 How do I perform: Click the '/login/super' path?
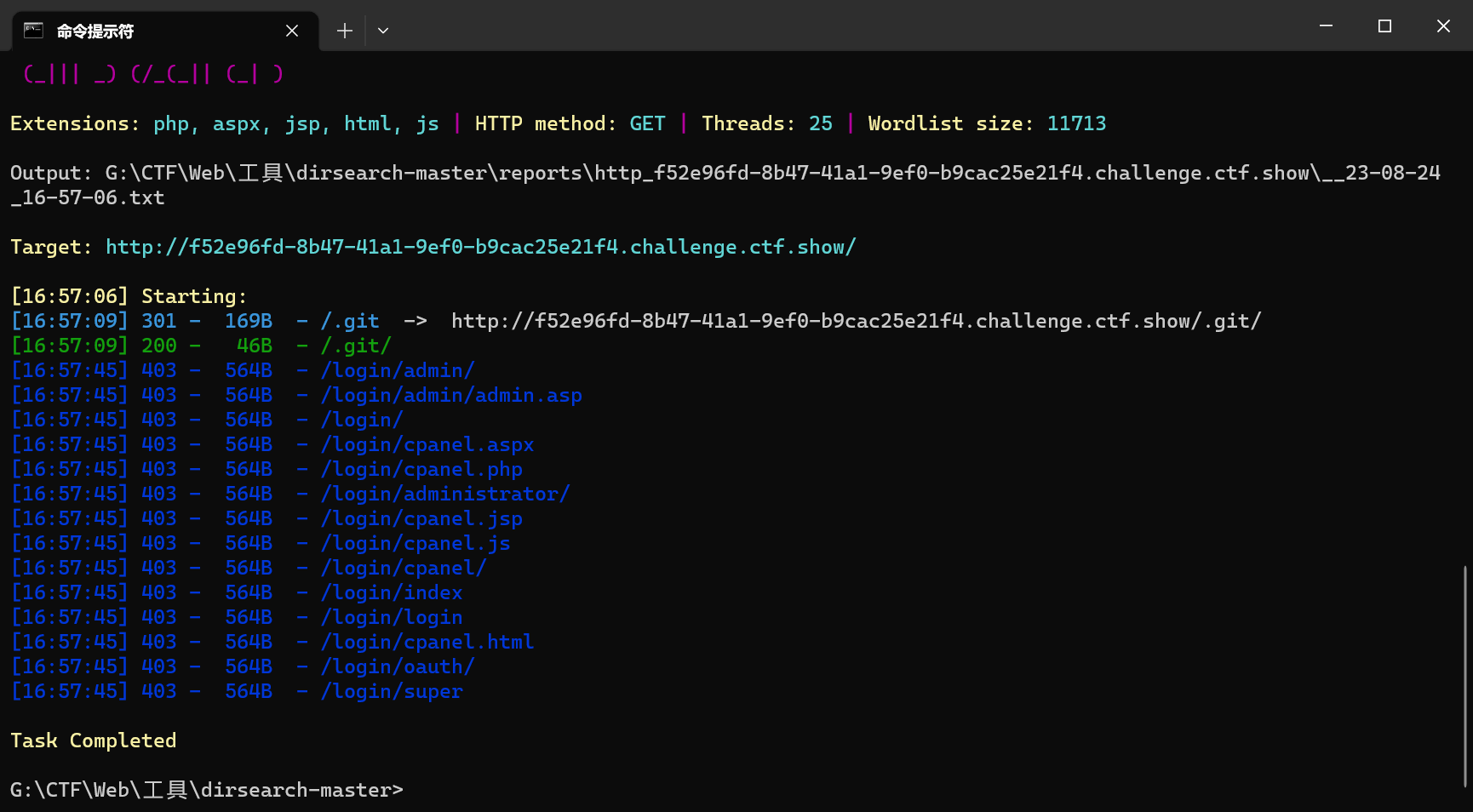coord(392,691)
